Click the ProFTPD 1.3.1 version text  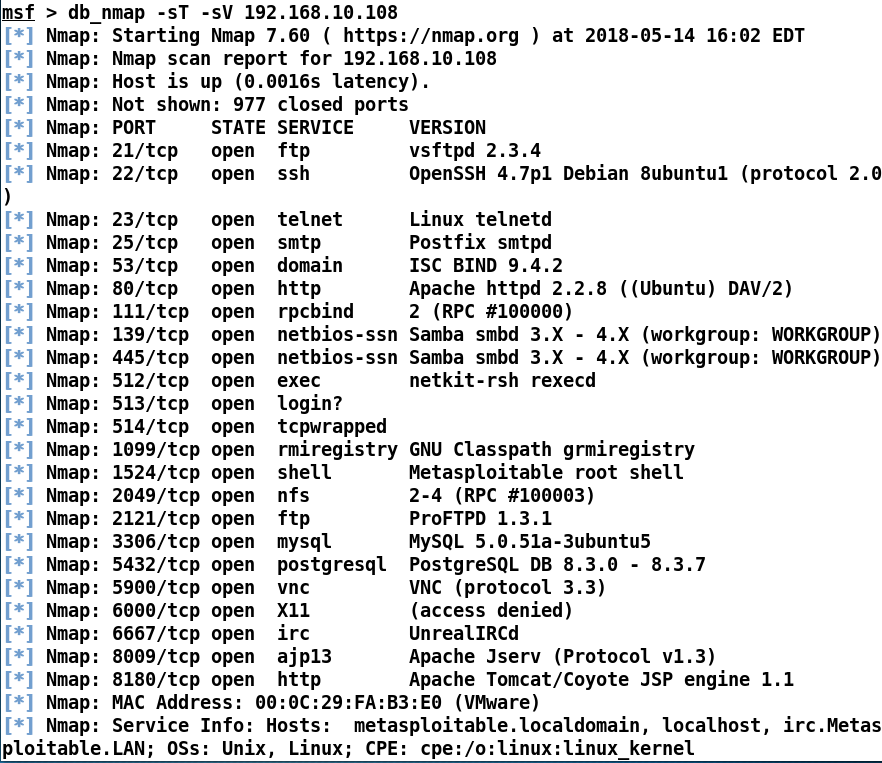[x=480, y=519]
